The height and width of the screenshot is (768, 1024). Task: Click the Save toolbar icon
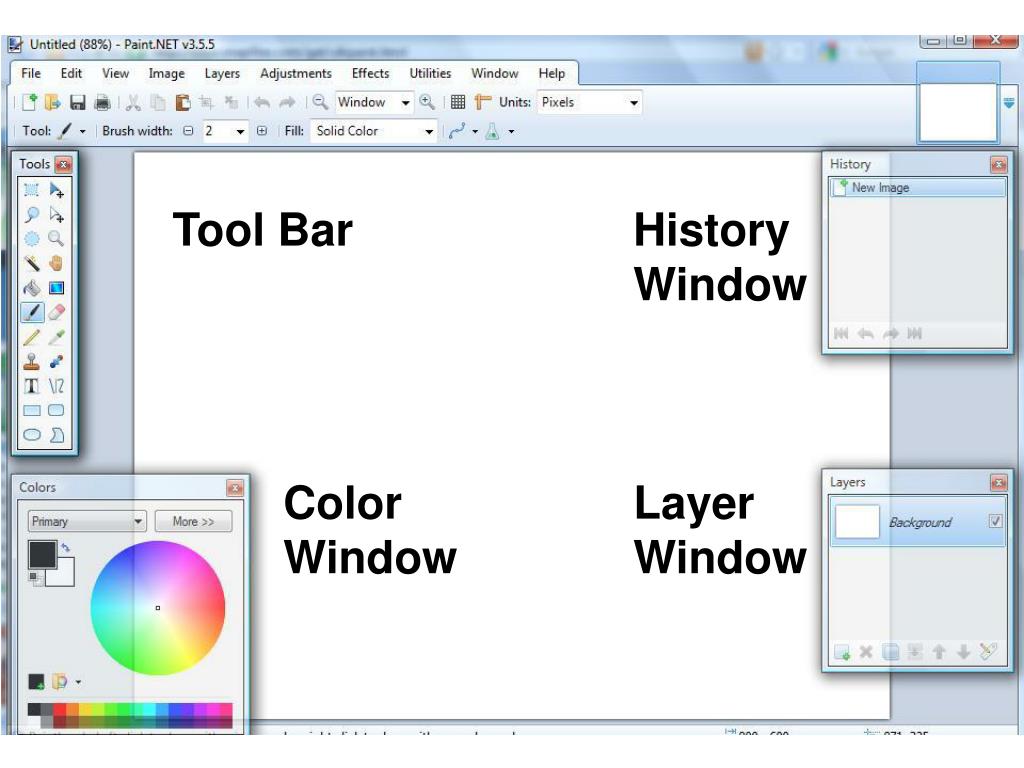click(78, 103)
